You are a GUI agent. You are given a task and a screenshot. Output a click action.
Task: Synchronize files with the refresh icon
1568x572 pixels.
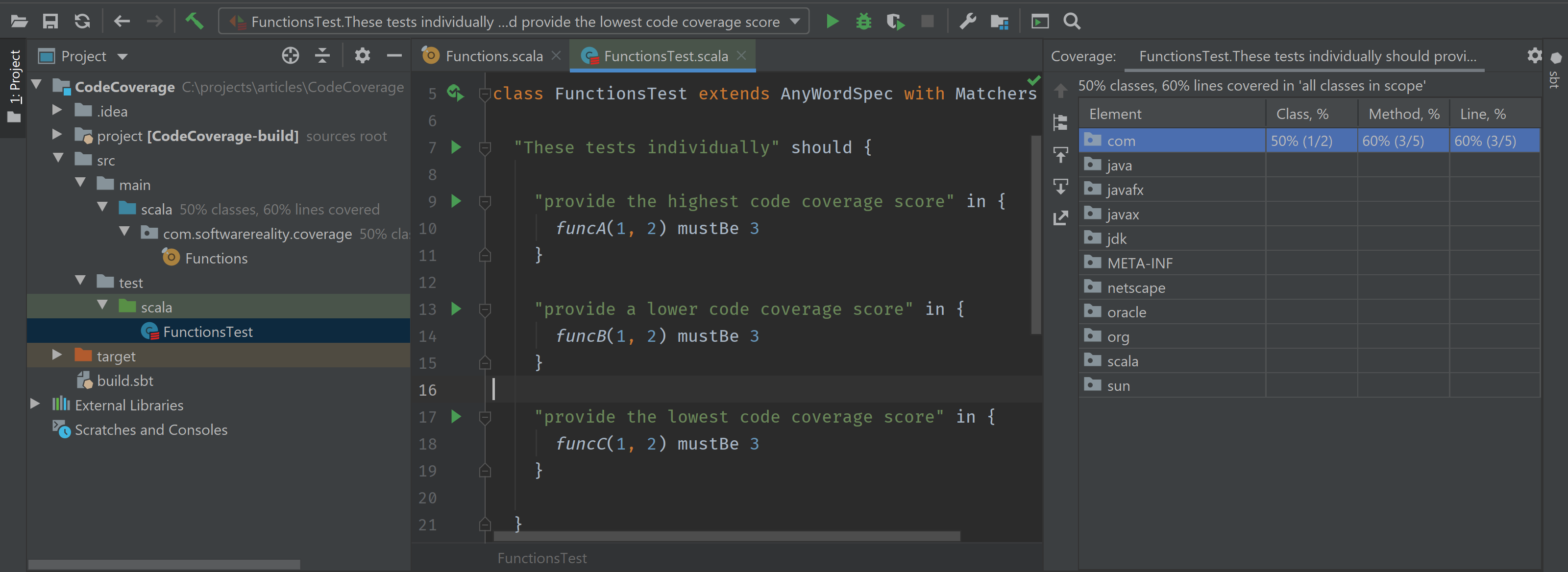(83, 21)
